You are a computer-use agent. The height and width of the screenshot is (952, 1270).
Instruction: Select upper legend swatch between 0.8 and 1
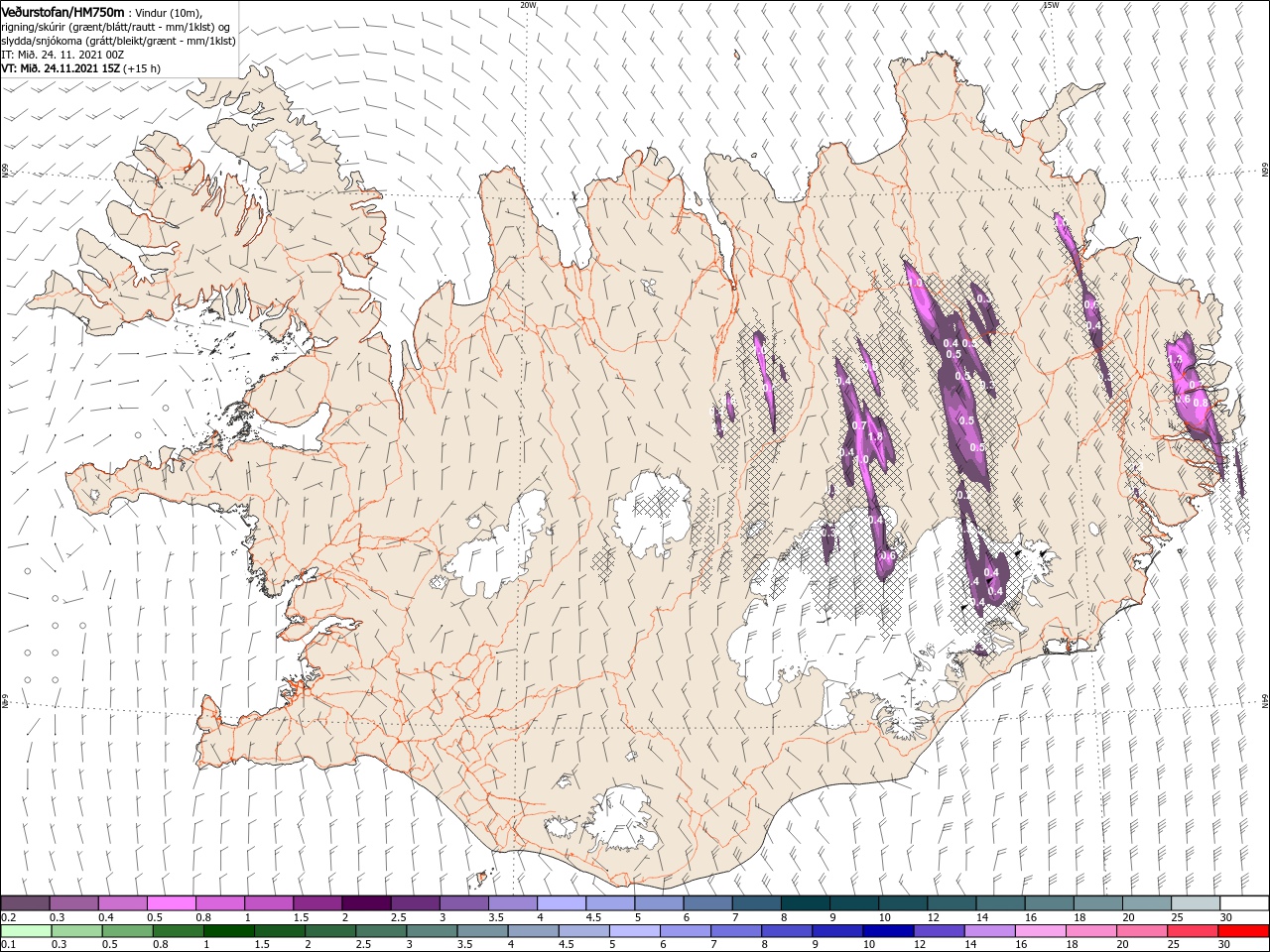pos(220,902)
